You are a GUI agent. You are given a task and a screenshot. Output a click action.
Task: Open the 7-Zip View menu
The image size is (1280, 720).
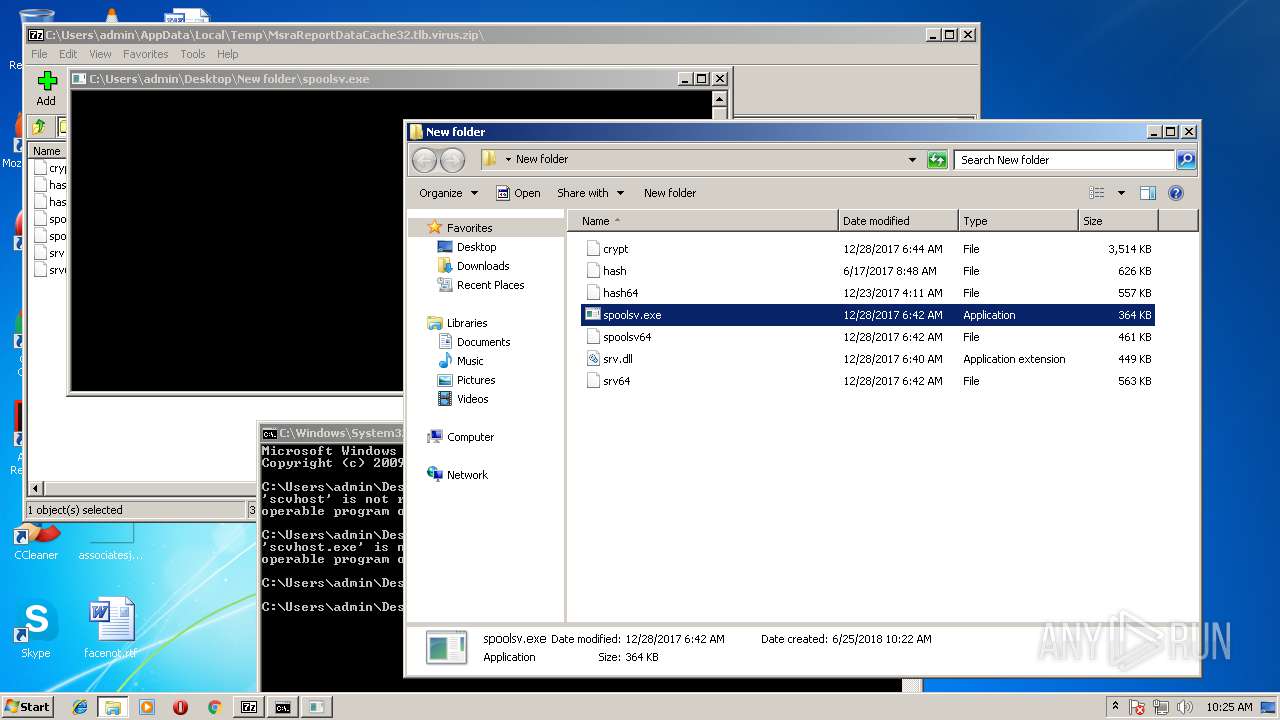100,54
